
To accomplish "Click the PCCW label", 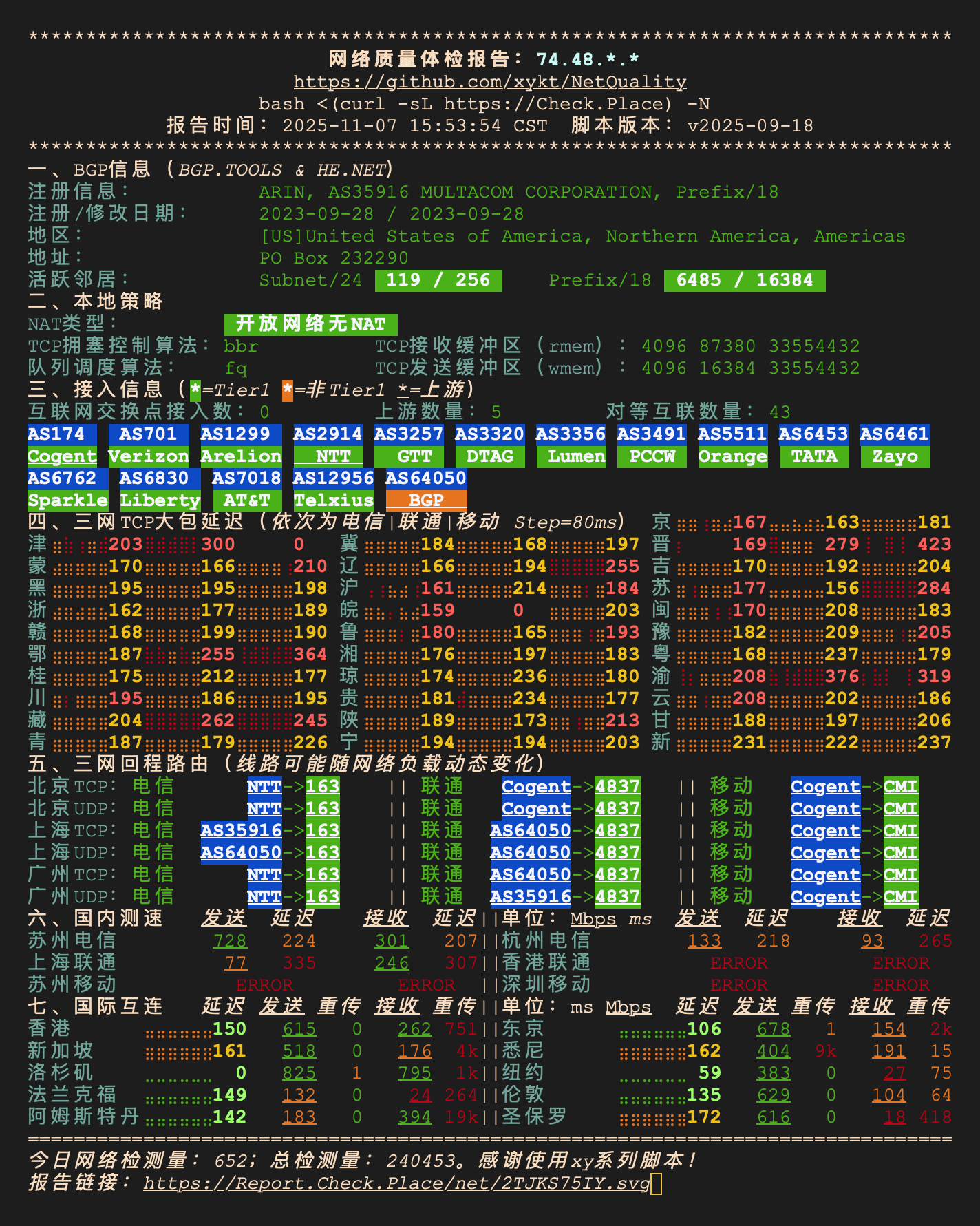I will tap(652, 456).
